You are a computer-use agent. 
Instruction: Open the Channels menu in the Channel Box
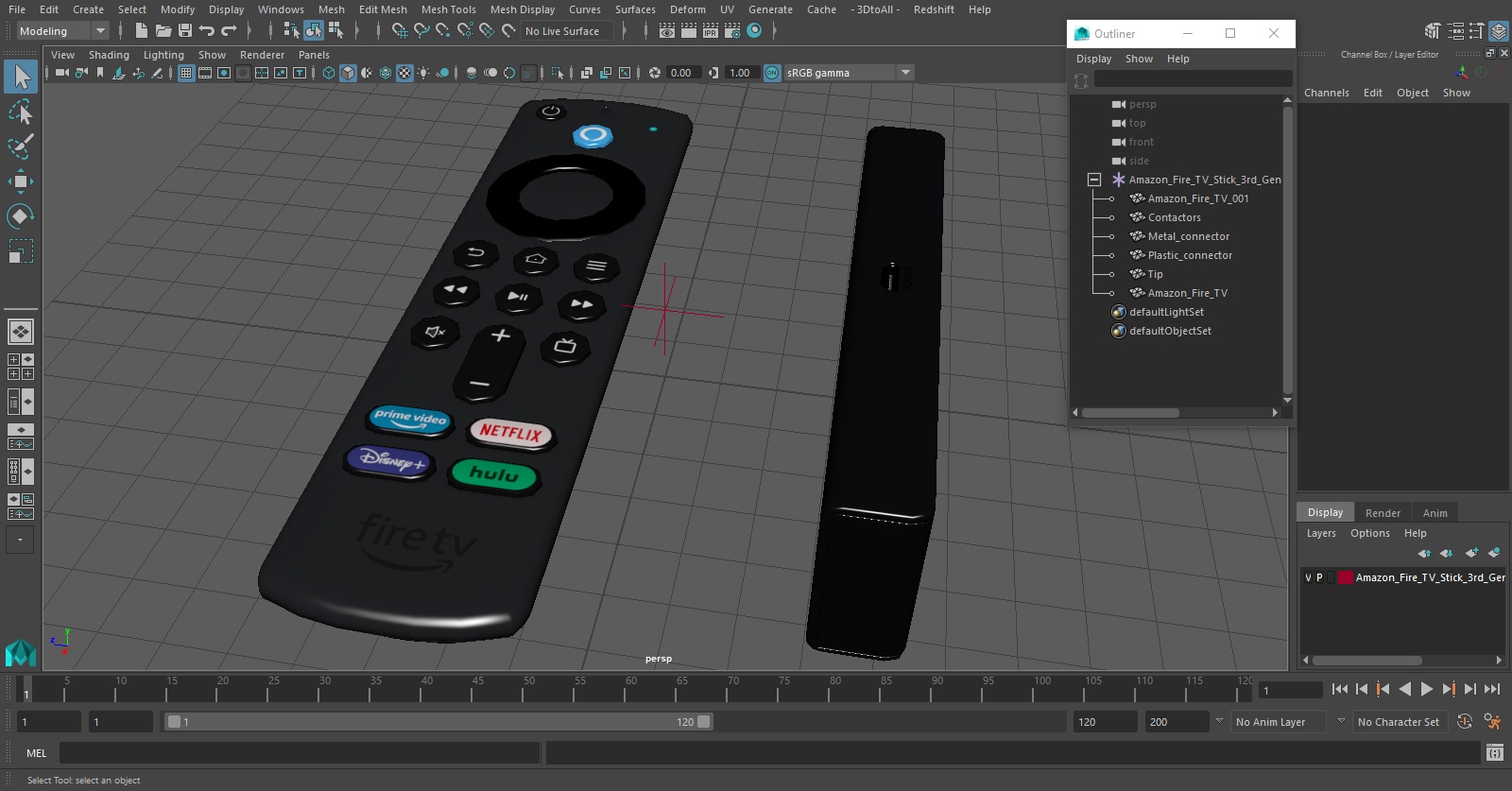pyautogui.click(x=1327, y=93)
